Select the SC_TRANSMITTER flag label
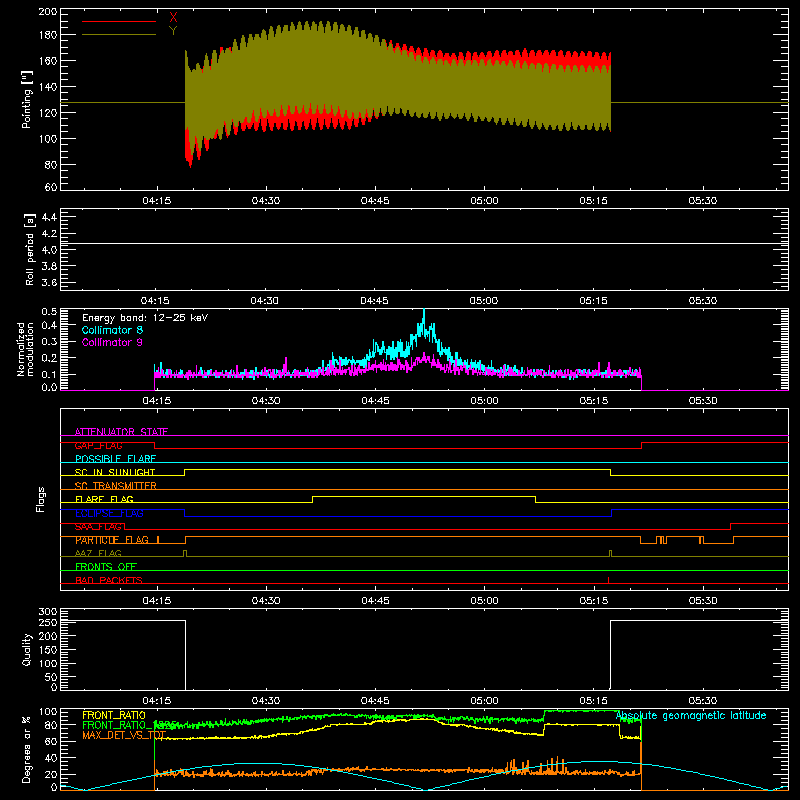 tap(116, 486)
